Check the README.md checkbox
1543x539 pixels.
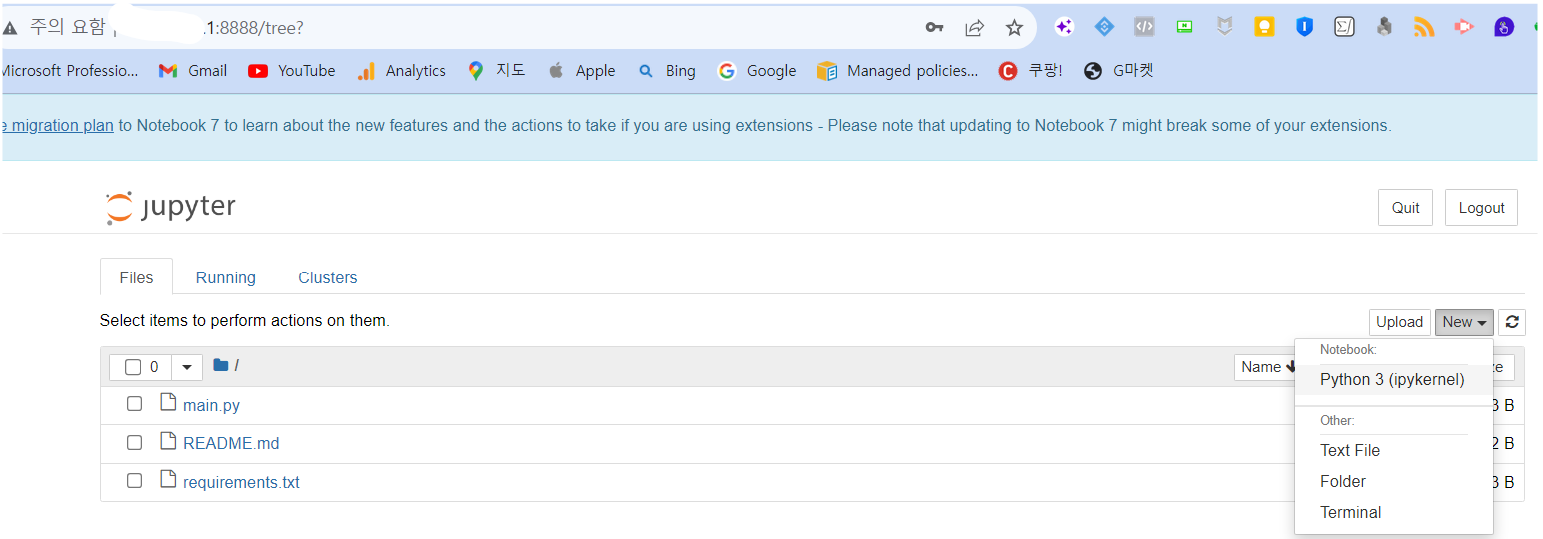(134, 442)
